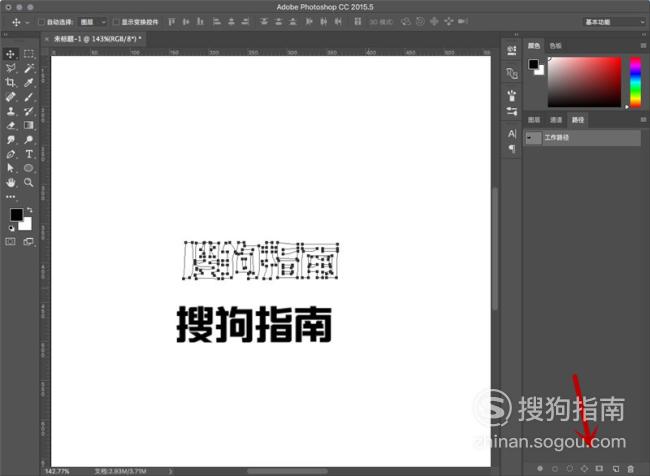Select the Brush tool
The width and height of the screenshot is (650, 476).
(x=29, y=97)
